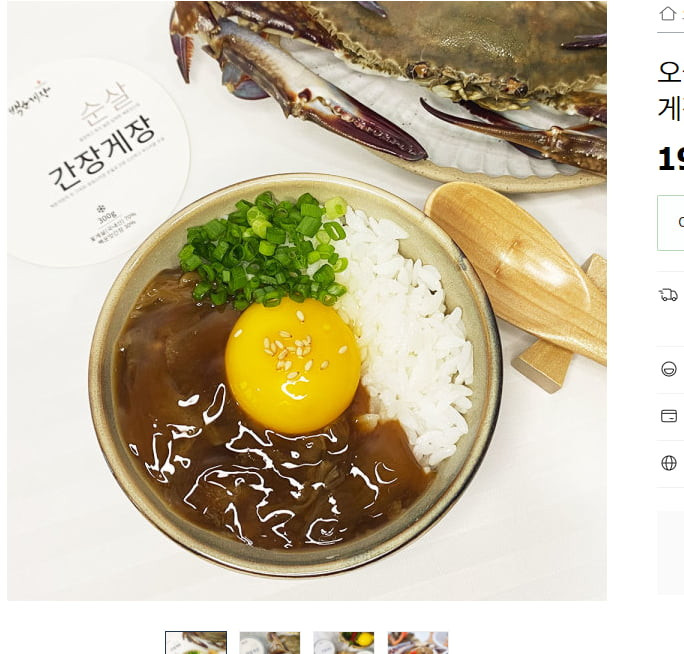Screen dimensions: 684x654
Task: Click the credit card payment icon
Action: tap(669, 416)
